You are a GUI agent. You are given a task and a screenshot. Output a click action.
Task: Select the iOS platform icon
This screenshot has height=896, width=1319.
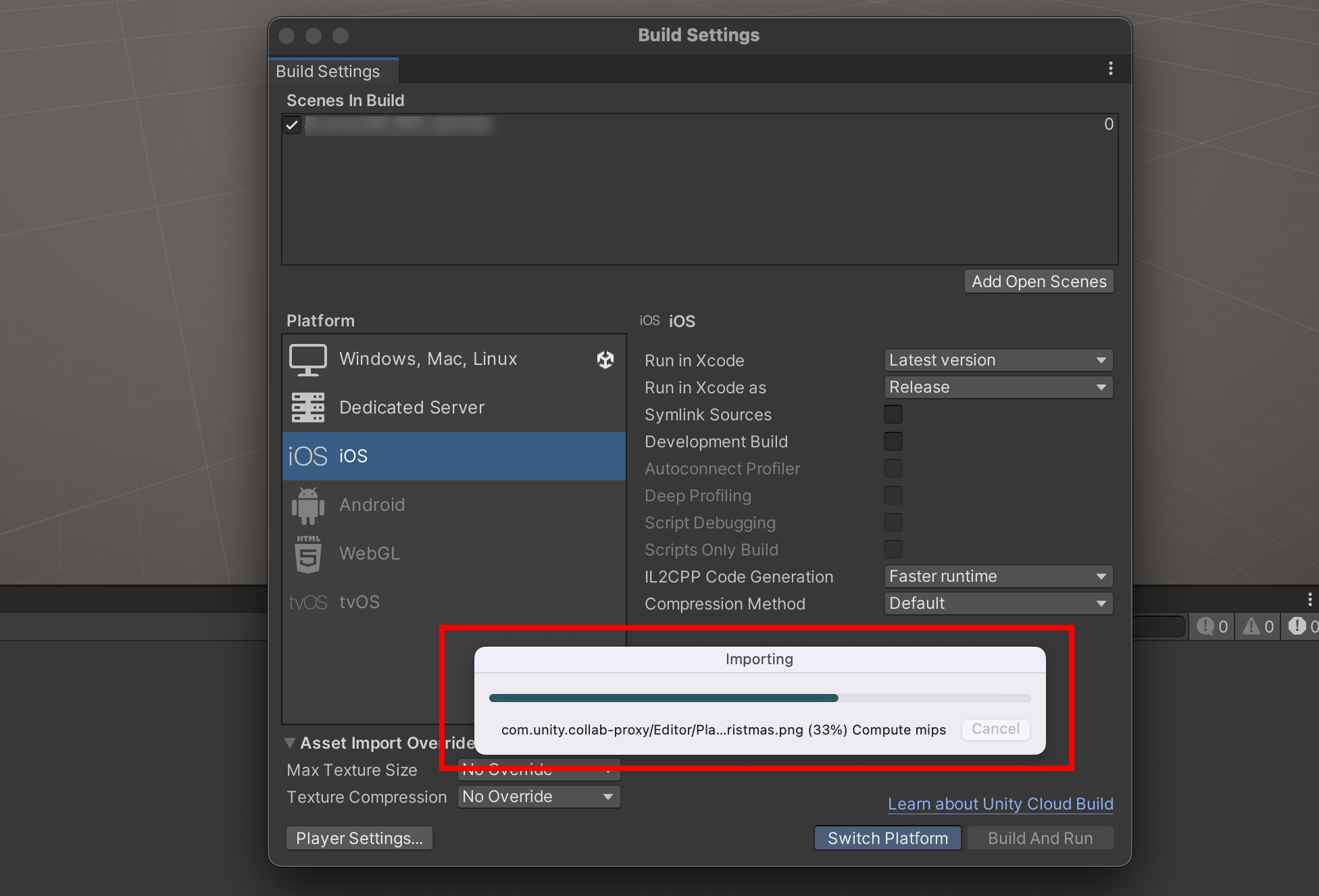(307, 456)
